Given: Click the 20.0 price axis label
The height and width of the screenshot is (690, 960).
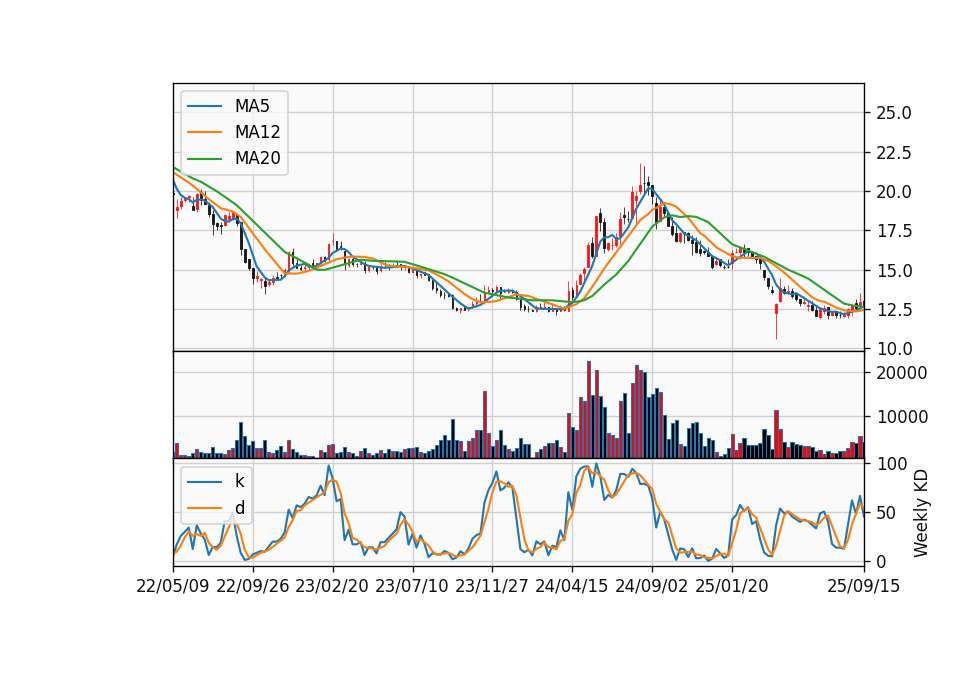Looking at the screenshot, I should pos(894,192).
